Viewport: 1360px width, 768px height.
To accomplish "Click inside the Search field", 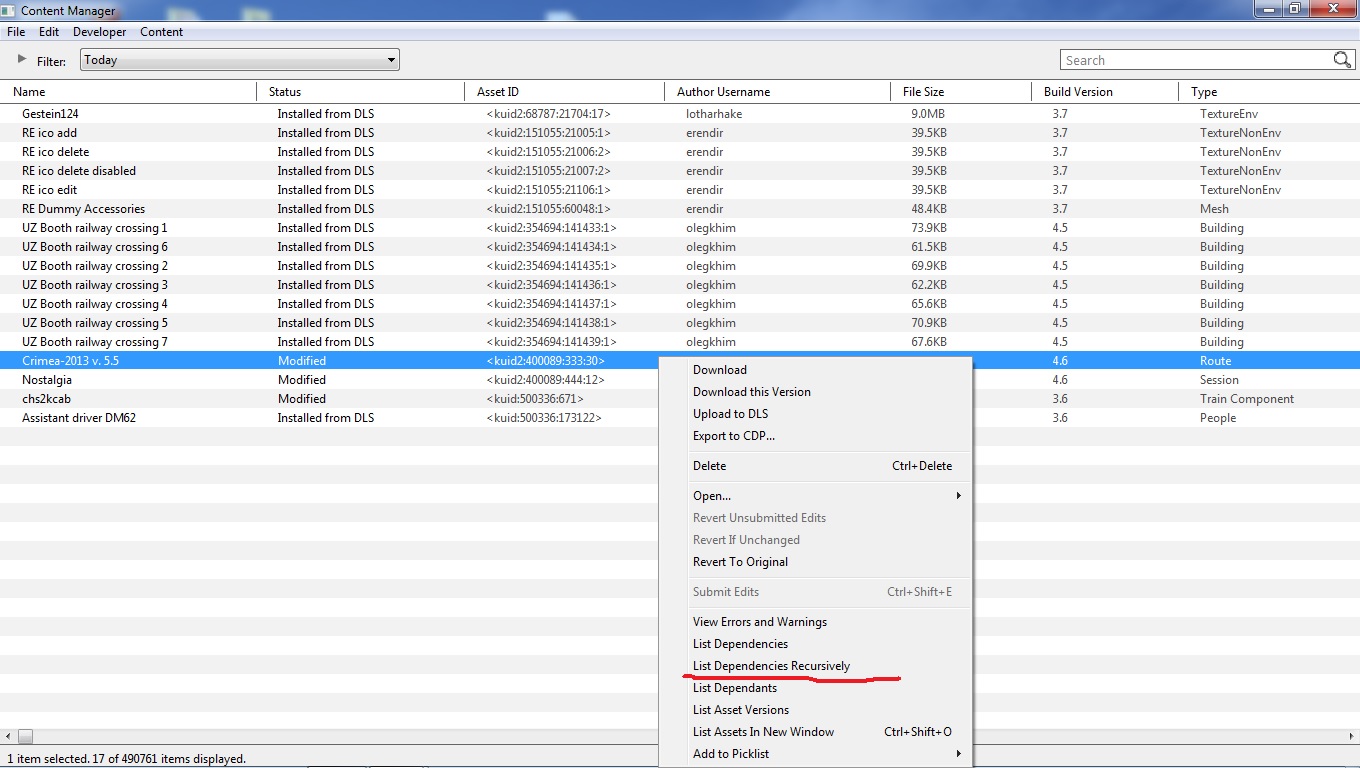I will [1195, 60].
